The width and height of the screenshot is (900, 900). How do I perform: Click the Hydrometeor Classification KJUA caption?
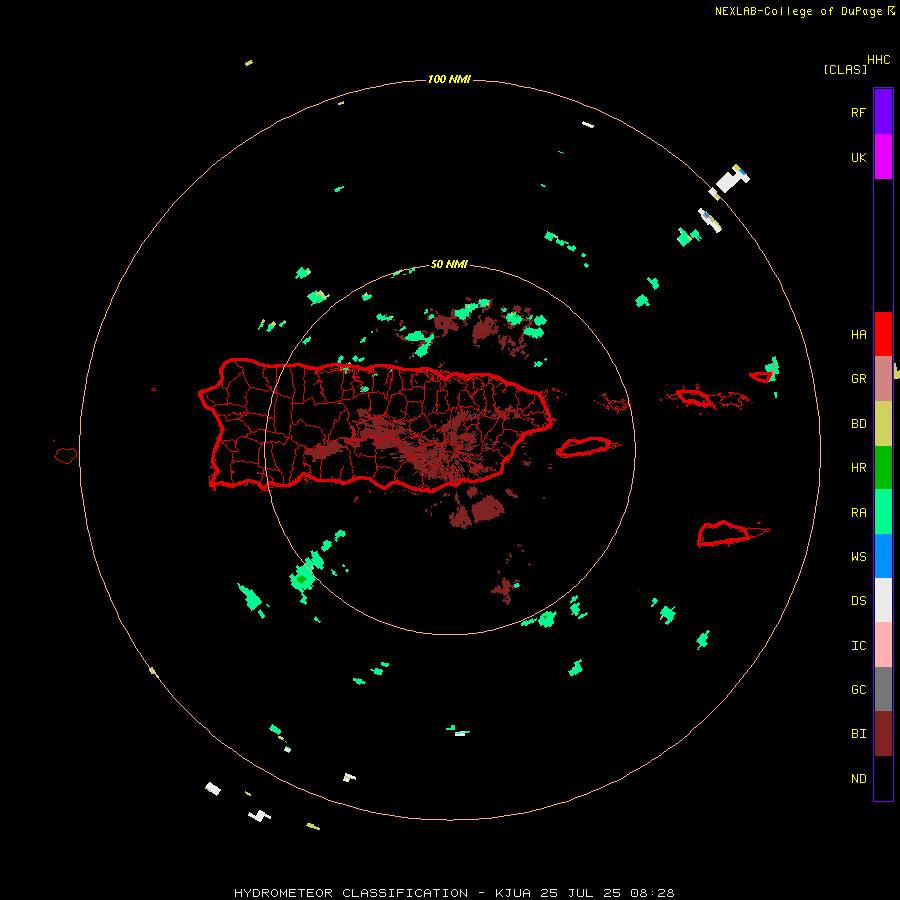pos(454,893)
